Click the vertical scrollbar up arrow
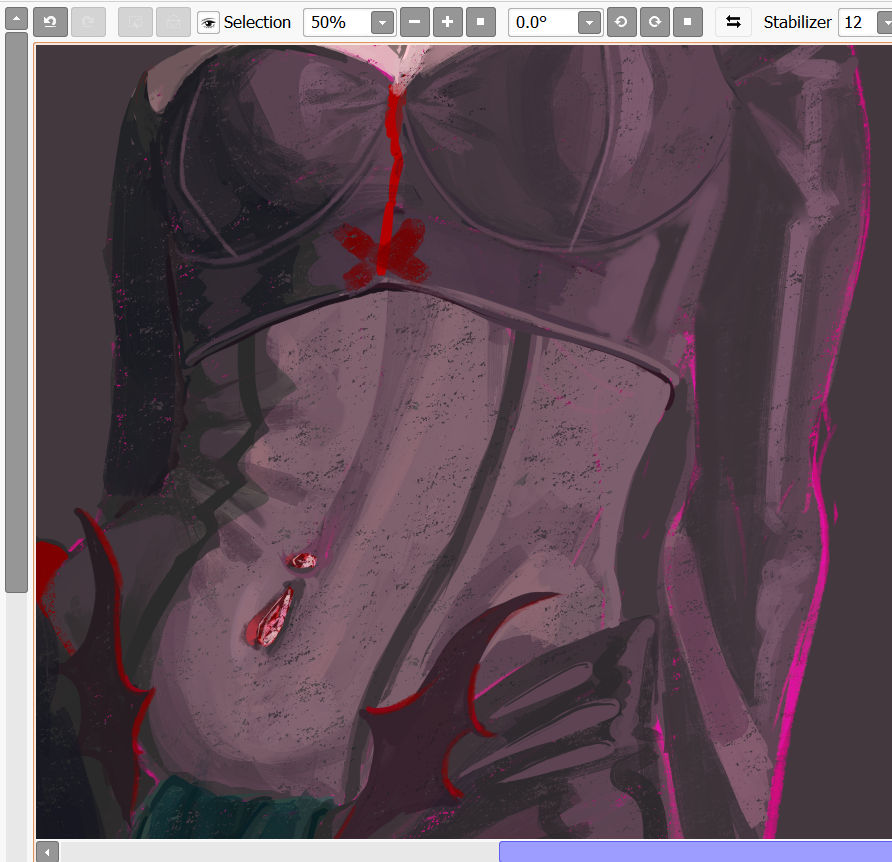 click(x=16, y=19)
